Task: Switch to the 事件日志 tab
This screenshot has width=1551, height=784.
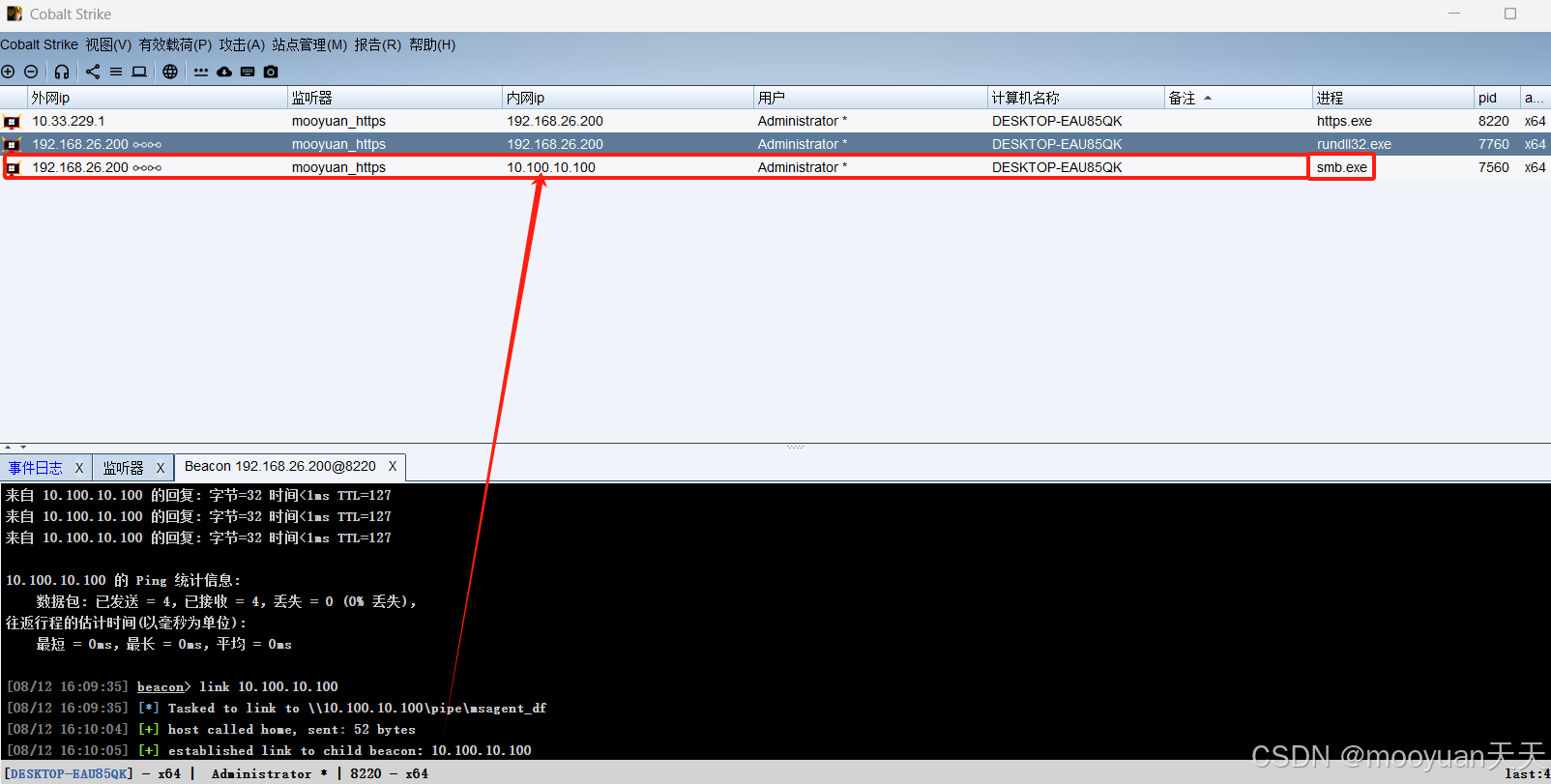Action: pos(36,468)
